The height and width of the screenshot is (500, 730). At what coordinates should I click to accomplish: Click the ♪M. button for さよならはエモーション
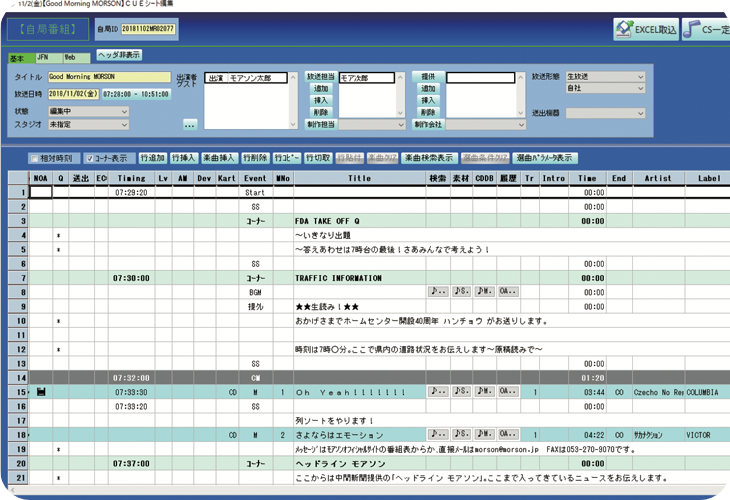point(484,434)
